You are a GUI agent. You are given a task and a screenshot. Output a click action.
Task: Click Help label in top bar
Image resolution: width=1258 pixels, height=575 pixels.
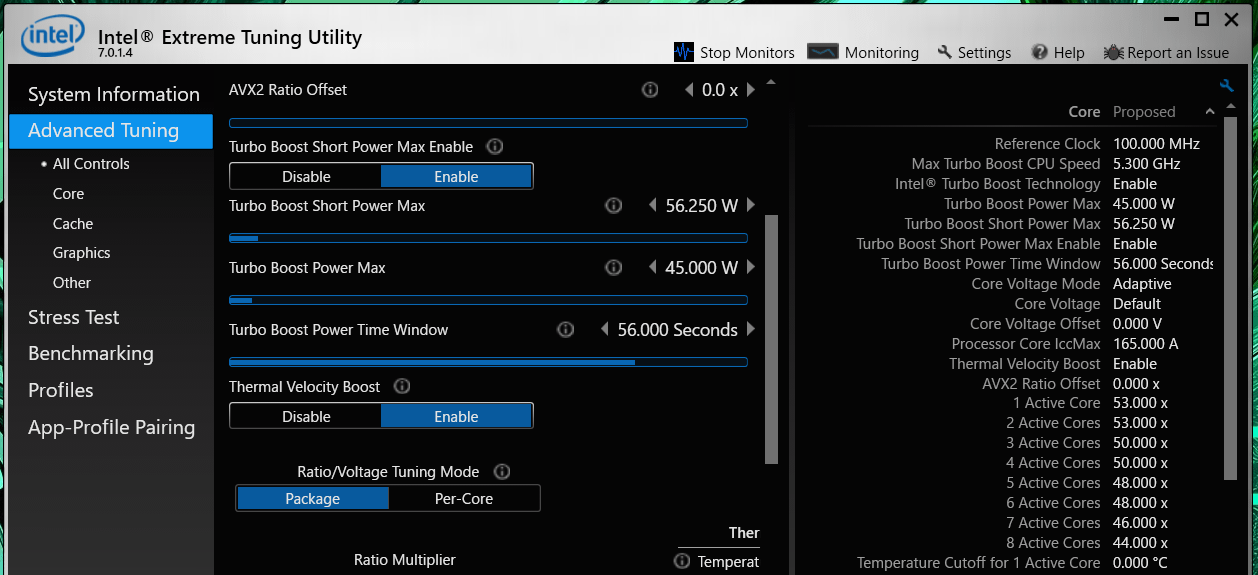point(1069,53)
